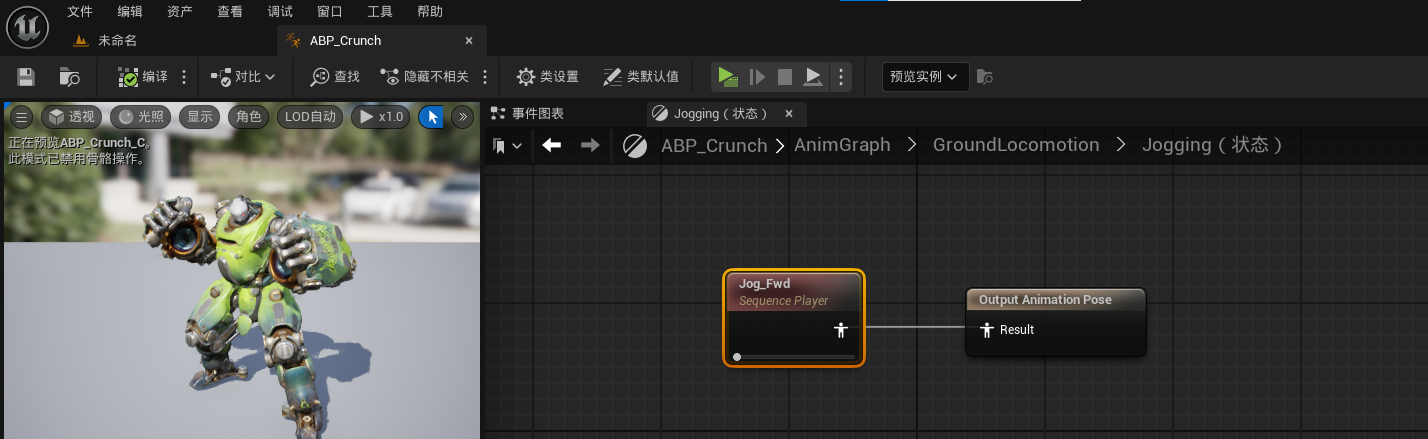Open 类设置 class settings
Screen dimensions: 1428x439
(x=547, y=77)
